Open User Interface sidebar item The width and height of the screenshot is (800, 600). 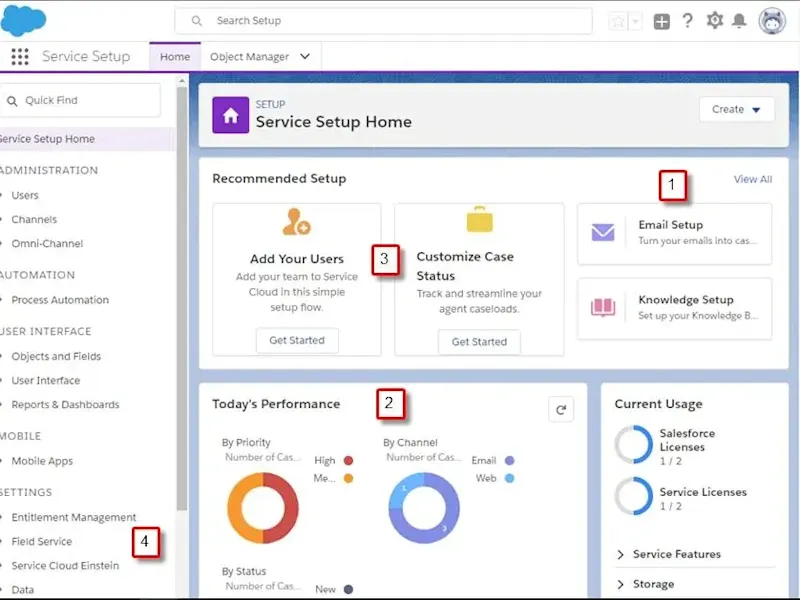click(46, 381)
